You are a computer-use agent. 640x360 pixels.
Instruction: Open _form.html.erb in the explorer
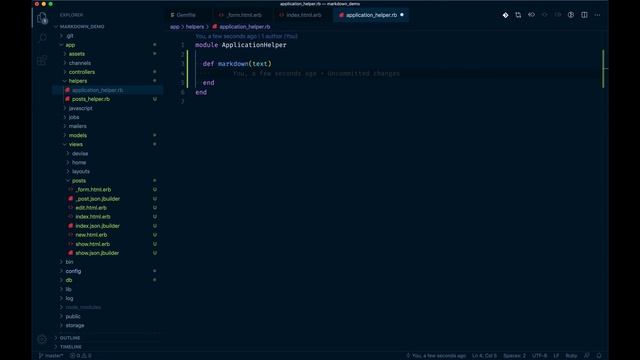click(93, 190)
